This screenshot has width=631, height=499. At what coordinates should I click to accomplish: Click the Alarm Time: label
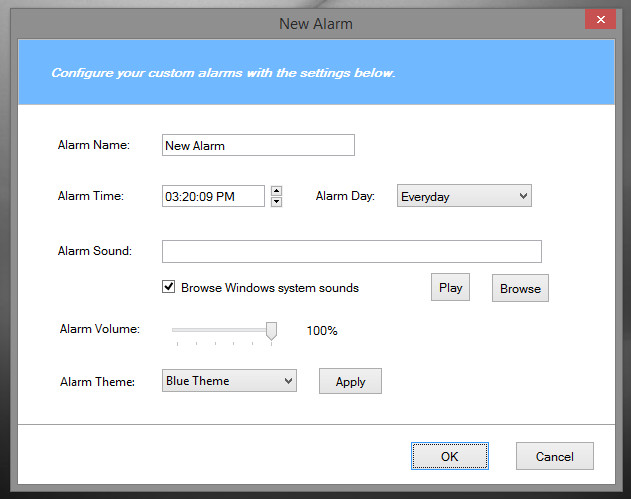[x=91, y=196]
